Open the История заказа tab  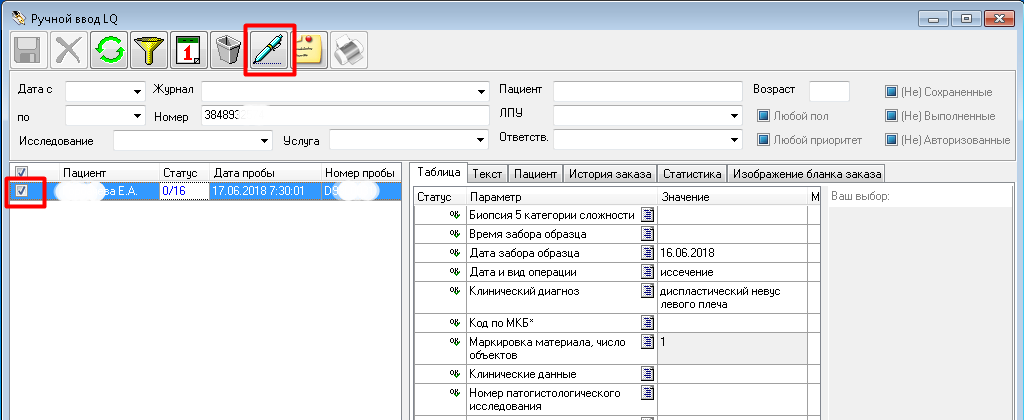coord(610,174)
